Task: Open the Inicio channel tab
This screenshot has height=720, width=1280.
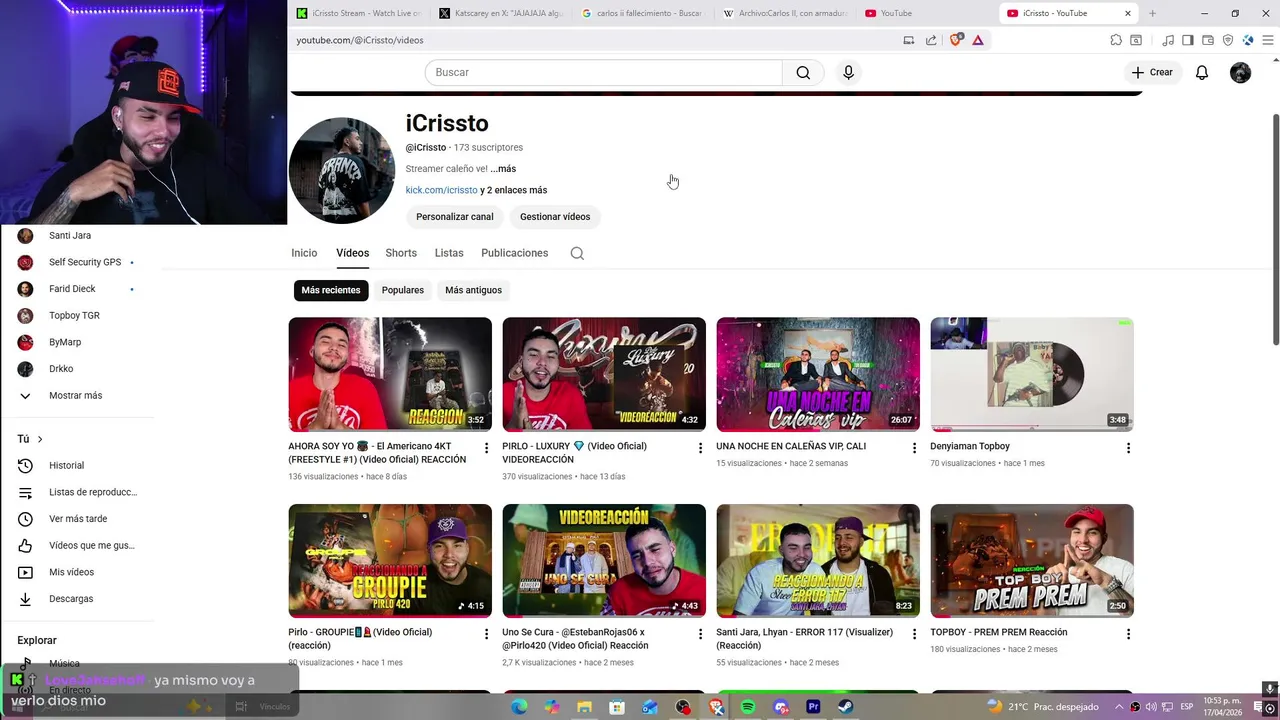Action: [x=304, y=253]
